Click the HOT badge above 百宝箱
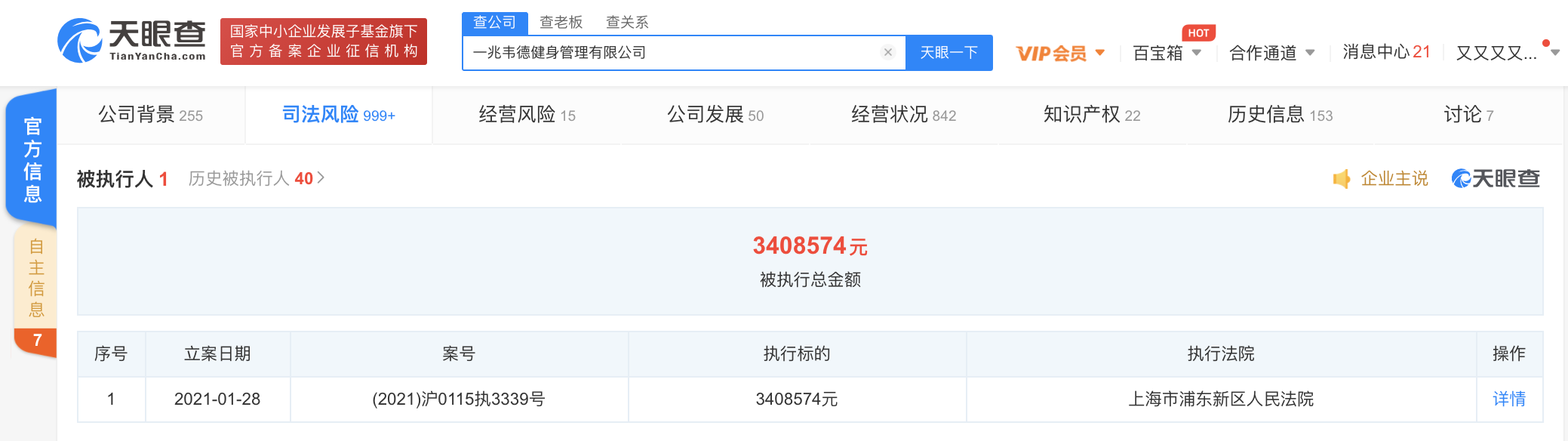This screenshot has height=441, width=1568. (1198, 33)
